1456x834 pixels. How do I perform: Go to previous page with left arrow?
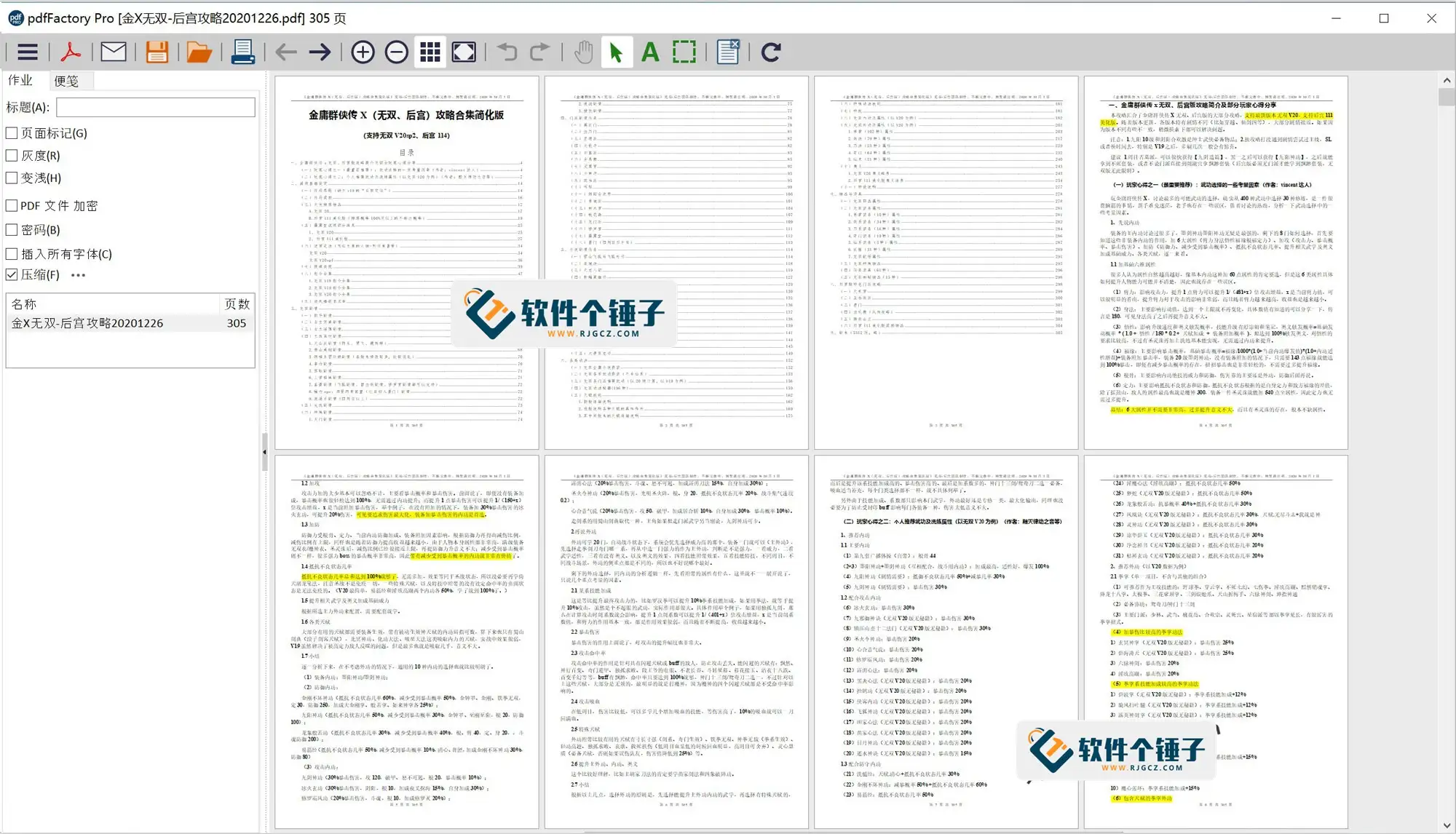click(286, 52)
